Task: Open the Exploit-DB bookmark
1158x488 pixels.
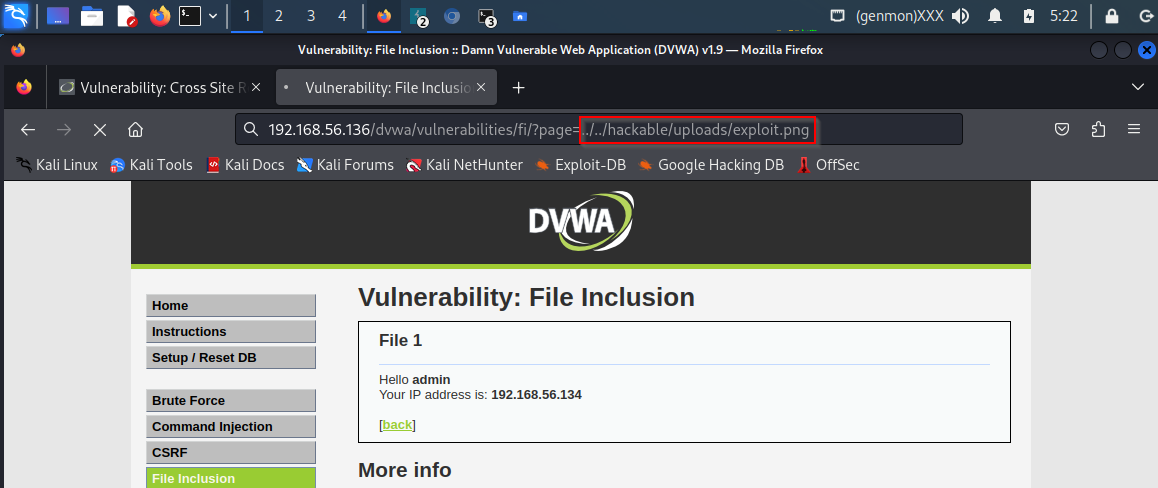Action: click(580, 165)
